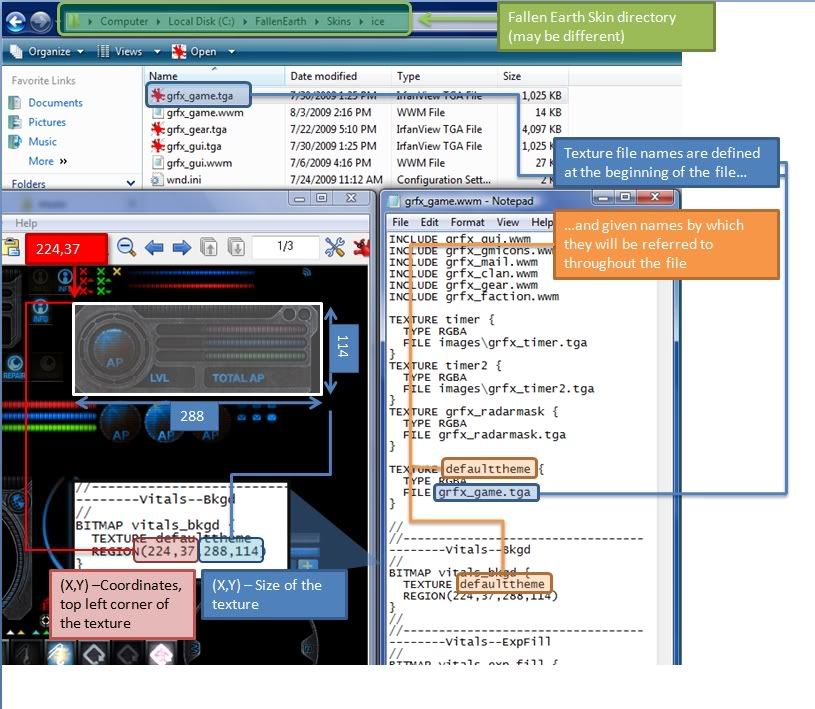Click the grfx_gui.tga IrfanView file icon
The height and width of the screenshot is (709, 815).
point(157,146)
